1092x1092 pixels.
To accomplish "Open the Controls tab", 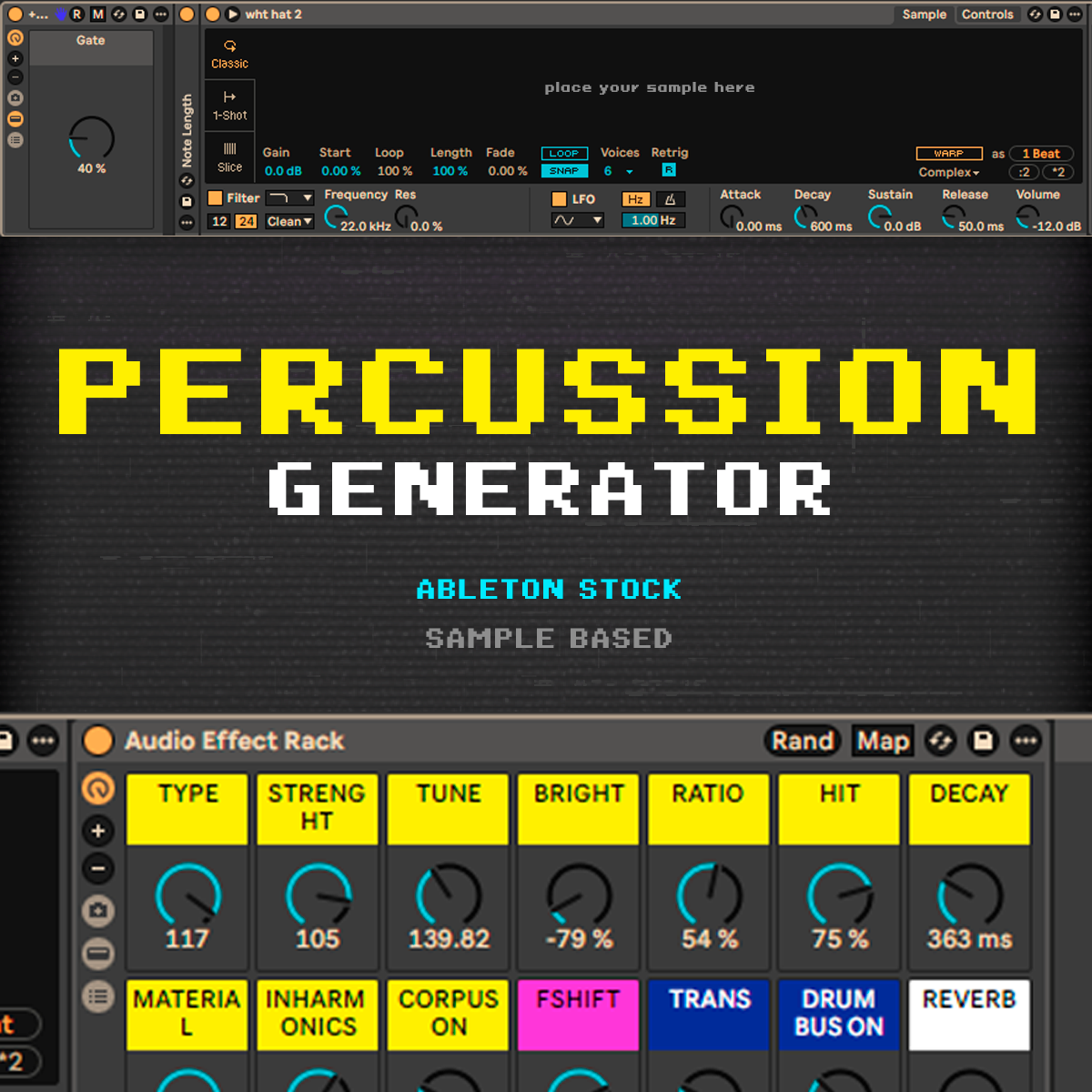I will point(987,15).
